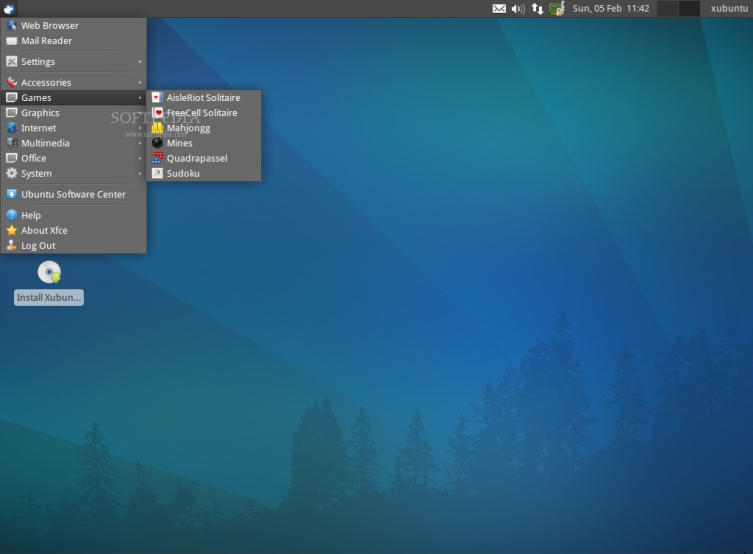Image resolution: width=753 pixels, height=554 pixels.
Task: Click the mail envelope indicator icon
Action: pyautogui.click(x=499, y=9)
